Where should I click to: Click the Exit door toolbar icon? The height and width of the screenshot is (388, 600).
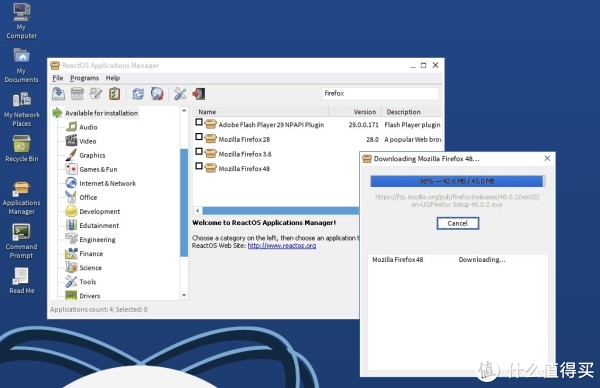pyautogui.click(x=199, y=93)
